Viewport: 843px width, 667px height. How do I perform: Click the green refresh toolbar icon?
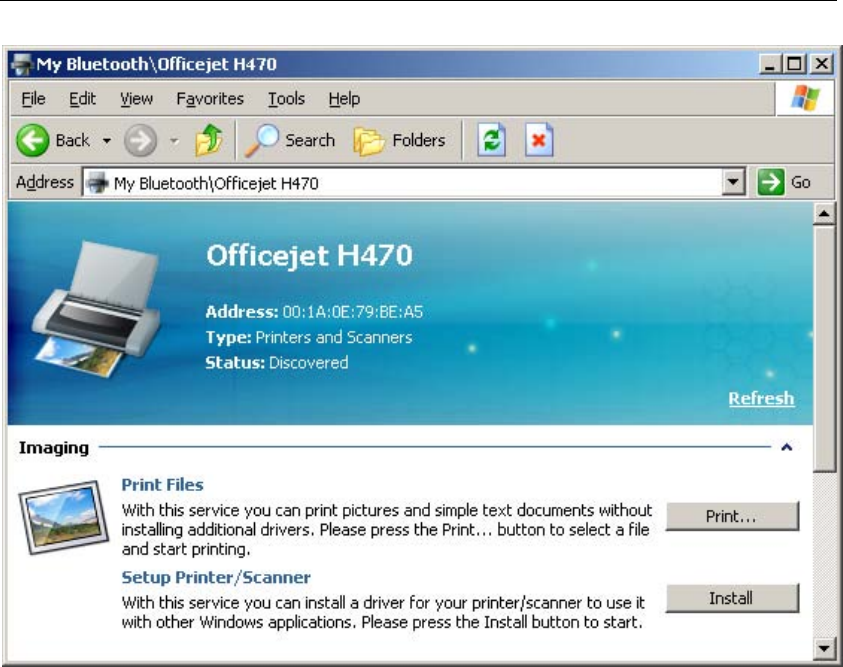[491, 140]
